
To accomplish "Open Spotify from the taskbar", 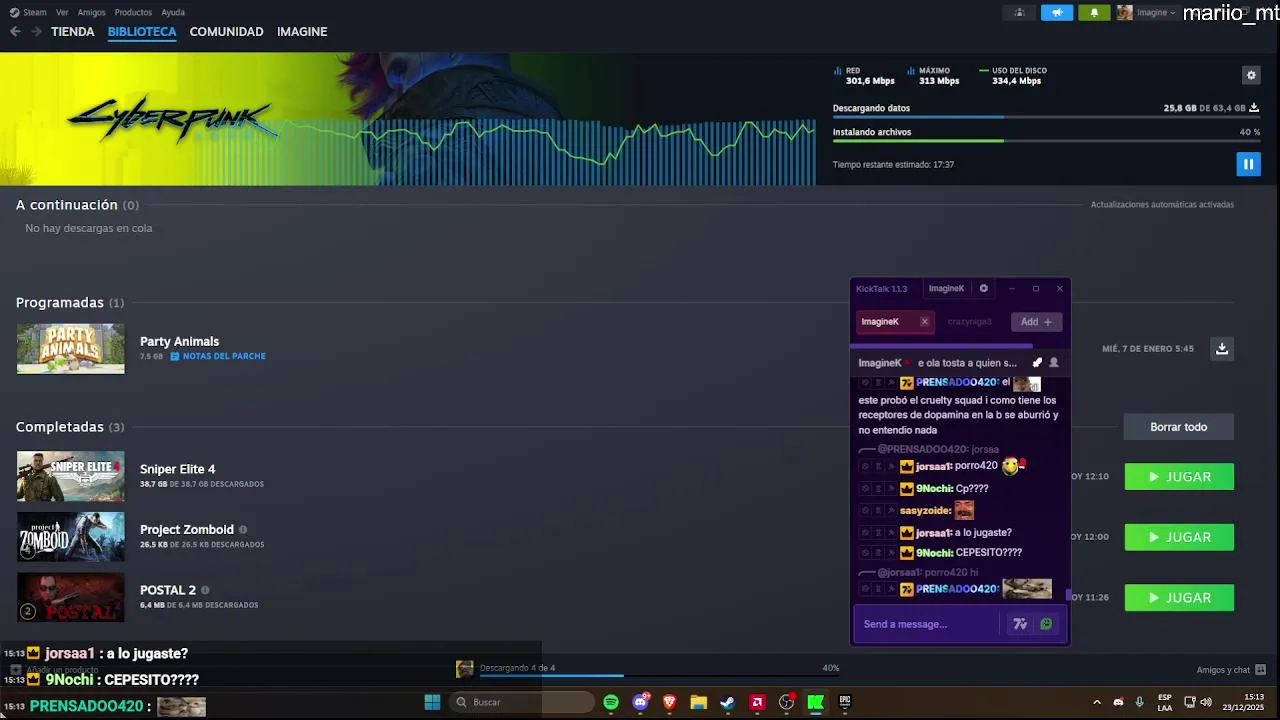I will [611, 702].
